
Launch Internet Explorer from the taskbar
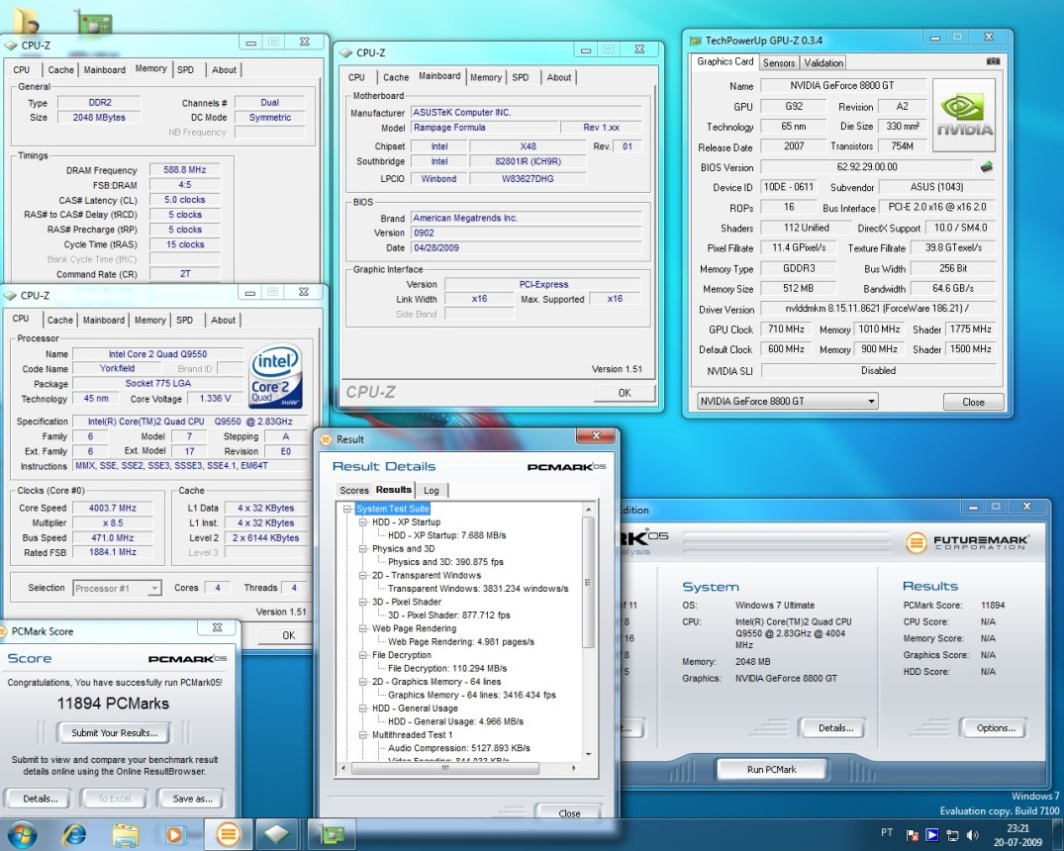(x=73, y=834)
